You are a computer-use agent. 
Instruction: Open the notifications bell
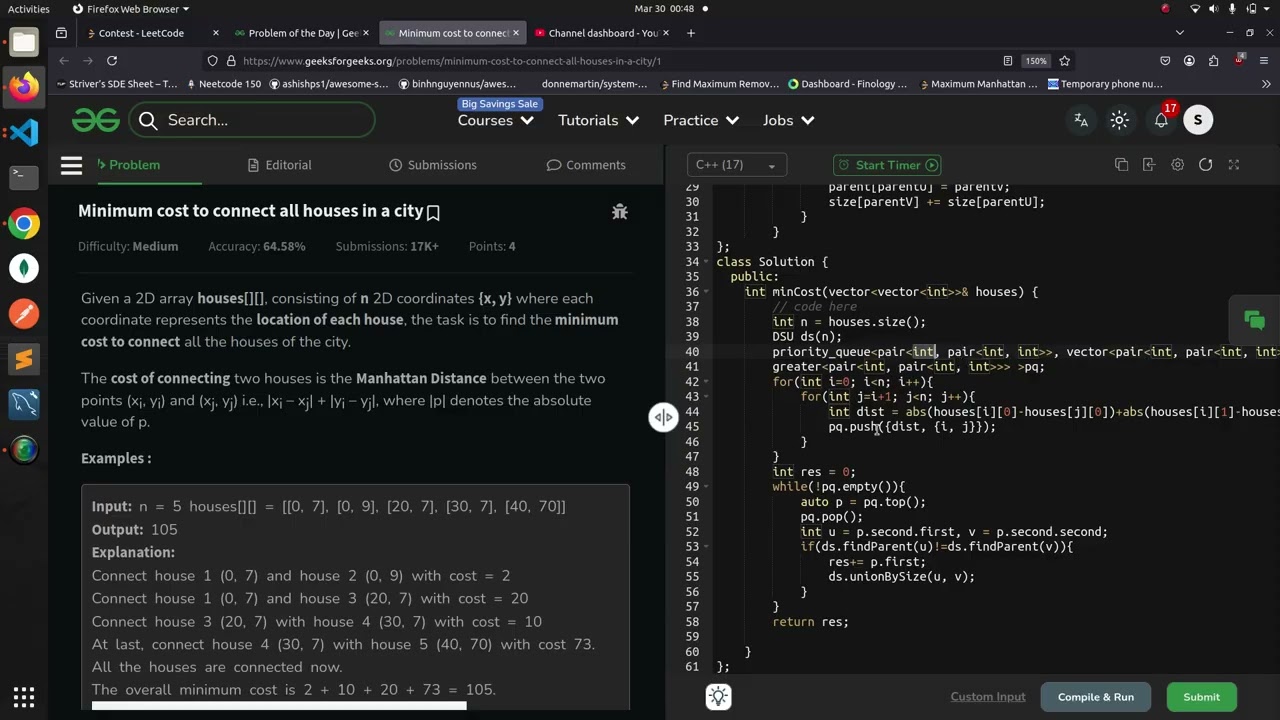pyautogui.click(x=1161, y=120)
